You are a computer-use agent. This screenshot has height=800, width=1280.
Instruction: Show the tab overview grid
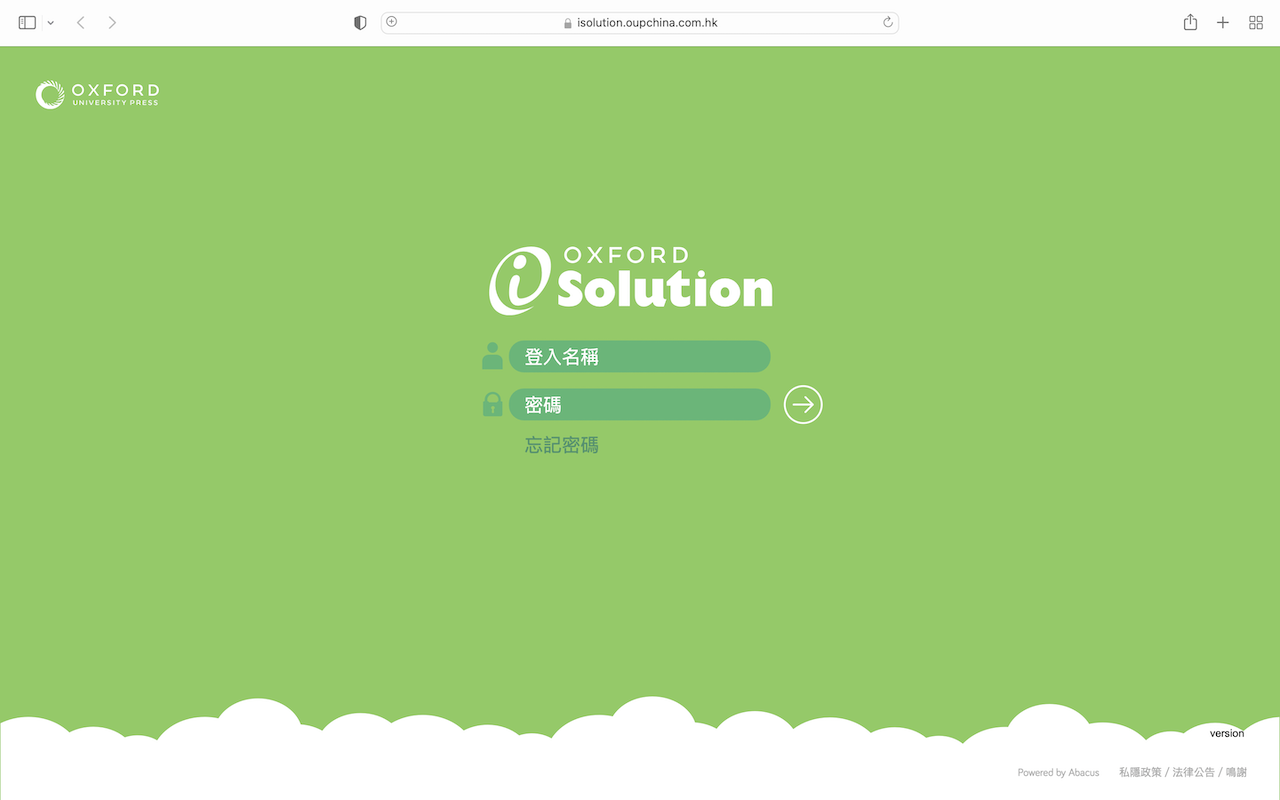(x=1256, y=22)
